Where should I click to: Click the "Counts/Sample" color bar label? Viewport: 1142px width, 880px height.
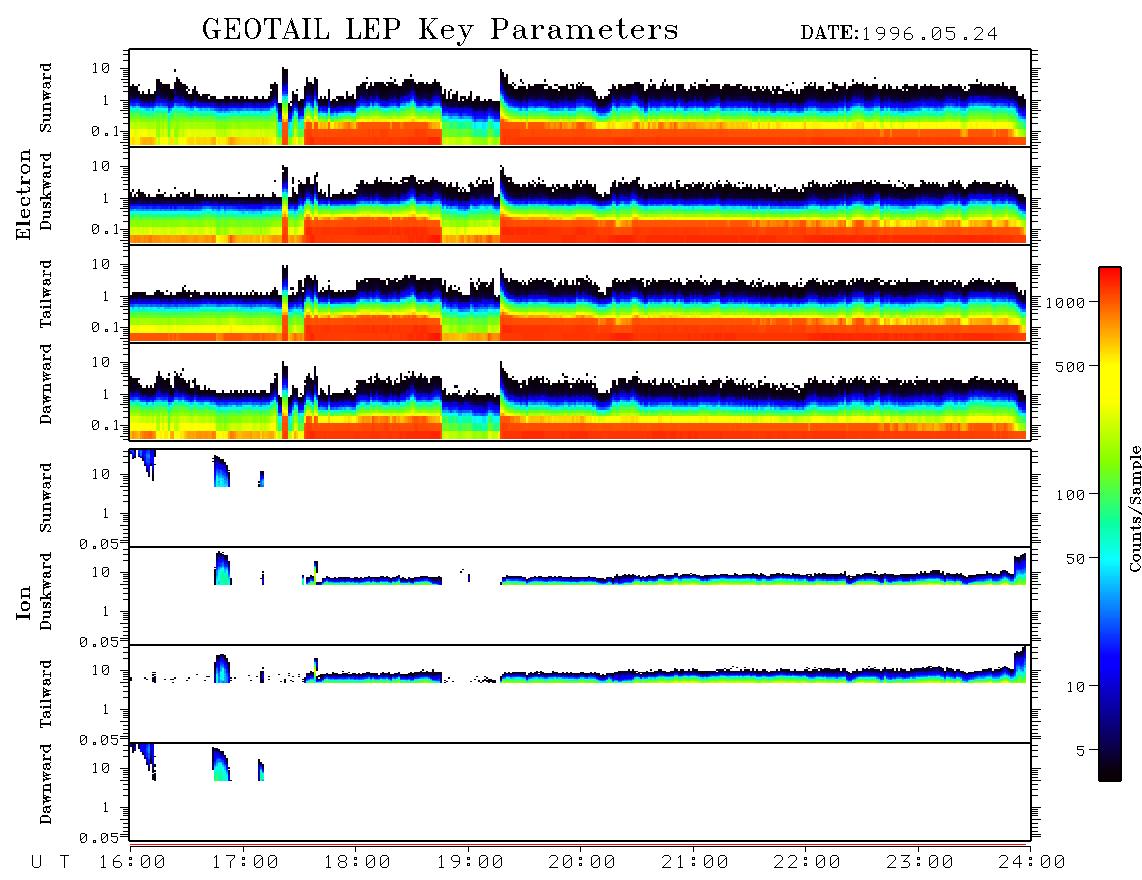point(1134,508)
